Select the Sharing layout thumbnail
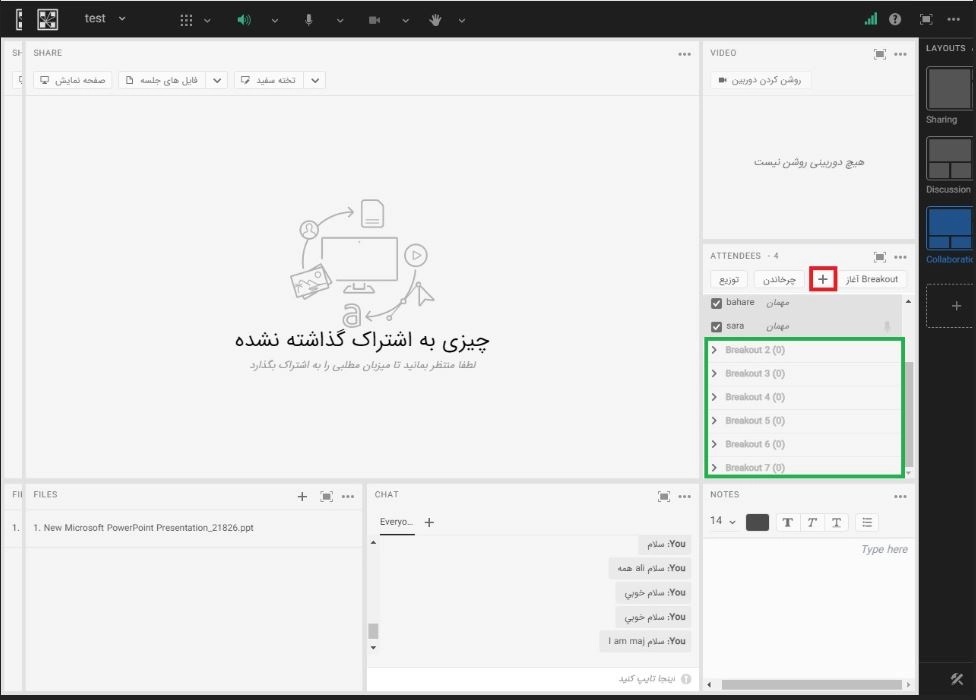This screenshot has height=700, width=976. click(949, 88)
